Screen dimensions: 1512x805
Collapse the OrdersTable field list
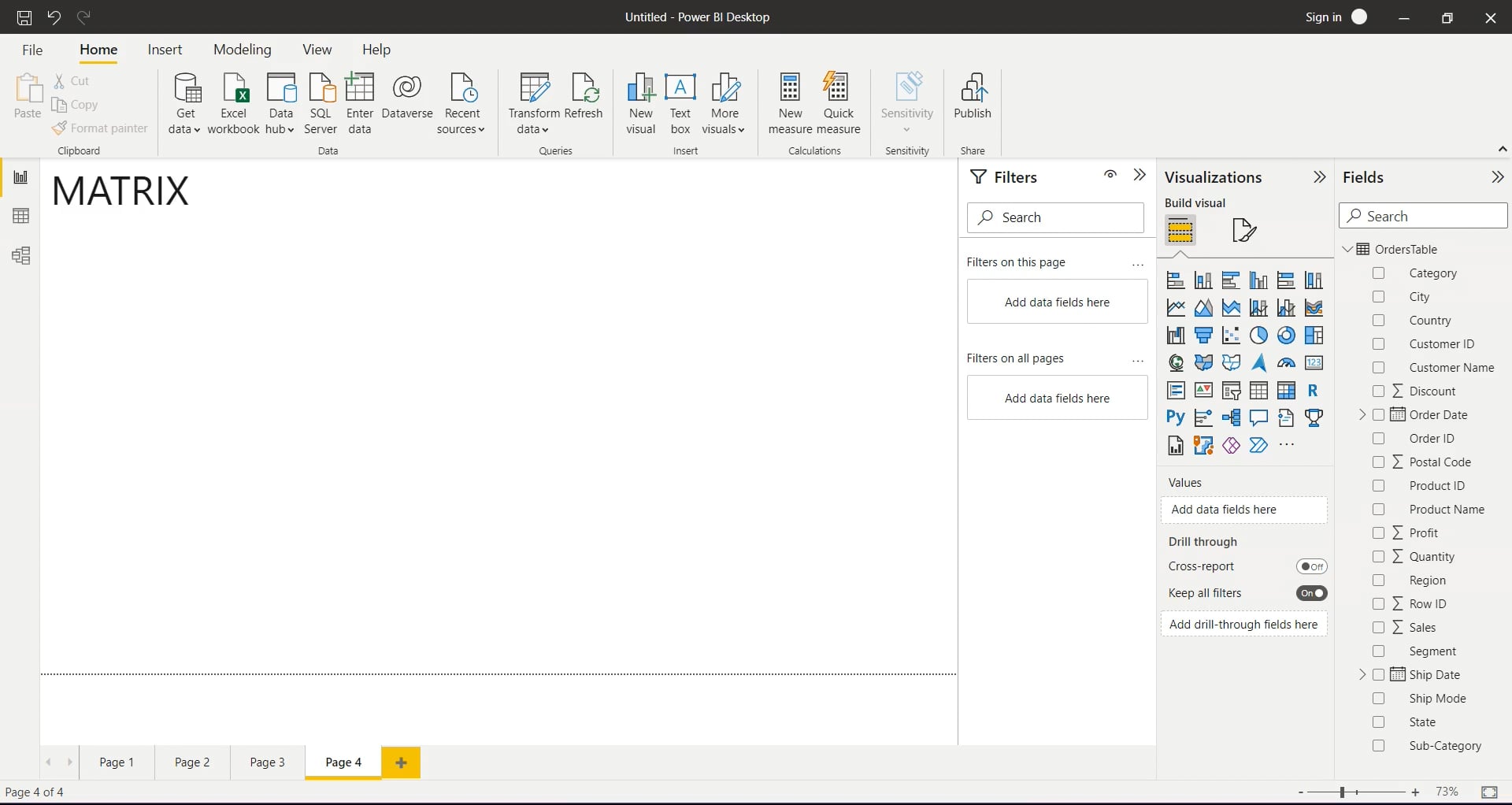click(x=1347, y=250)
